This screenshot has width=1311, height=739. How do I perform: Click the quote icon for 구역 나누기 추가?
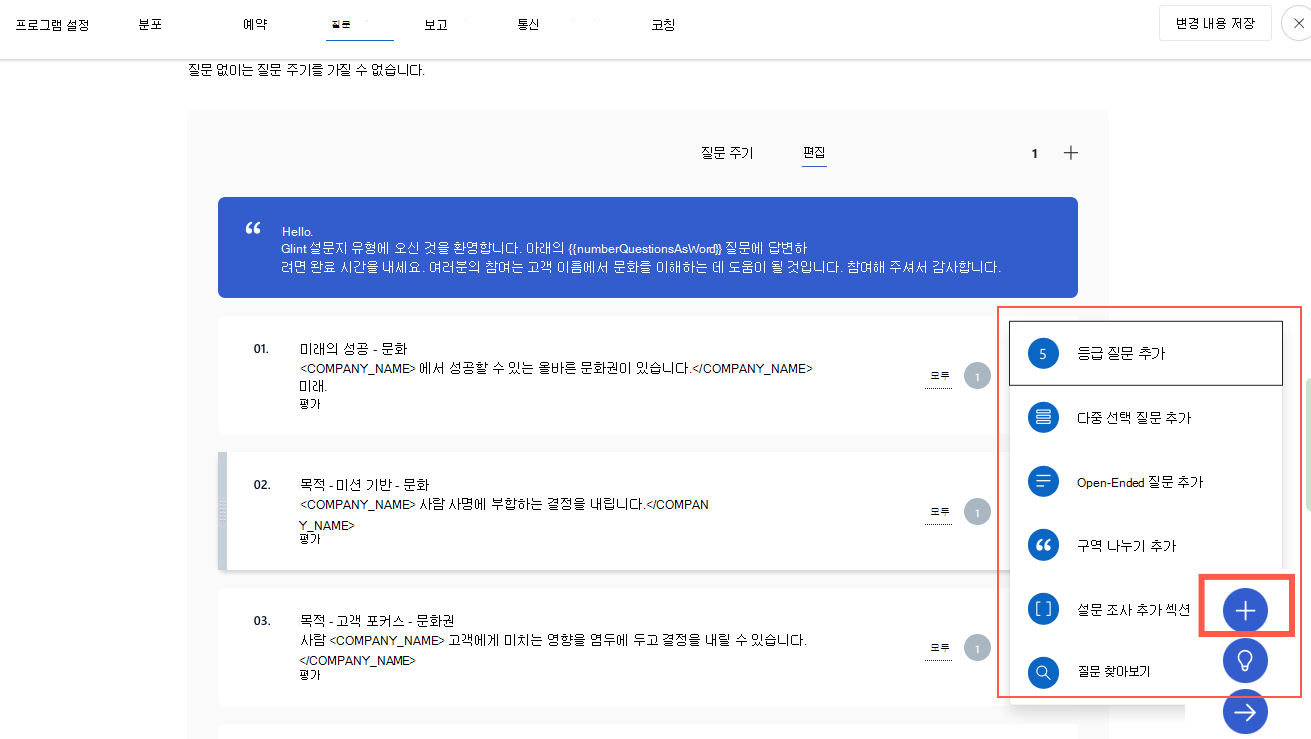tap(1043, 545)
